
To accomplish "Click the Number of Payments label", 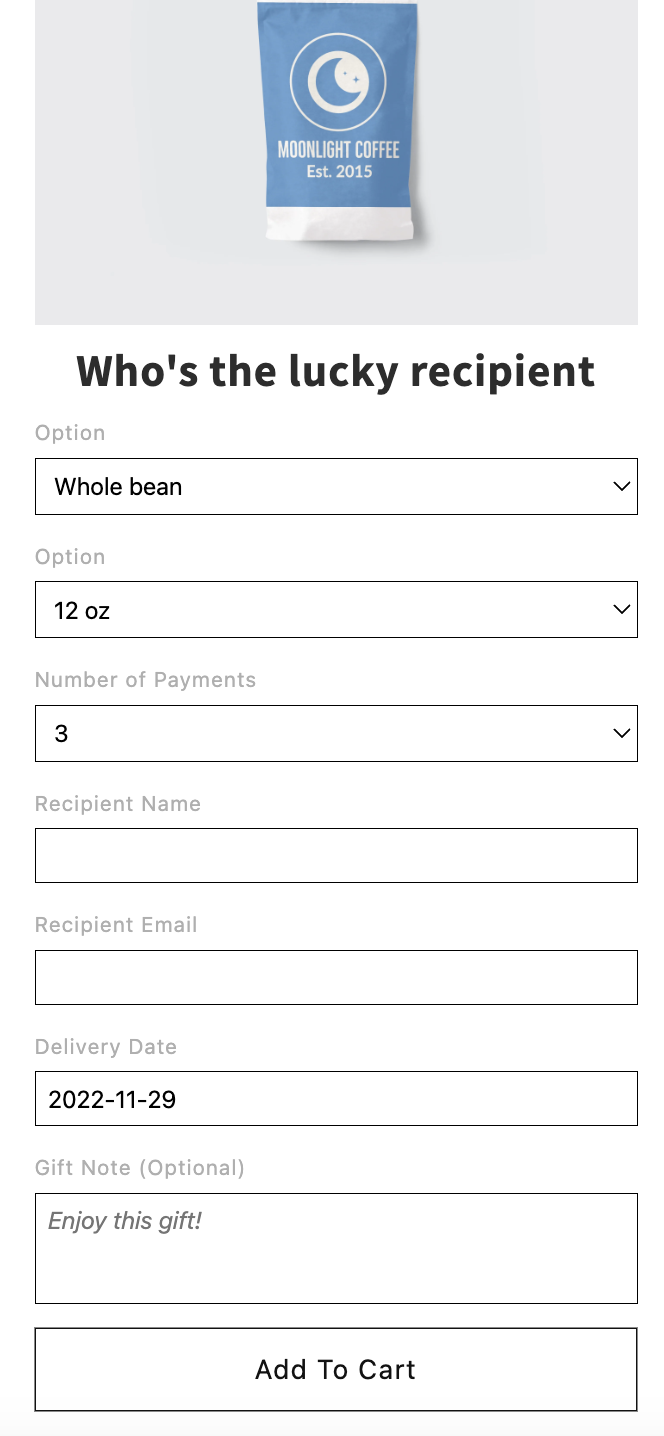I will click(146, 680).
